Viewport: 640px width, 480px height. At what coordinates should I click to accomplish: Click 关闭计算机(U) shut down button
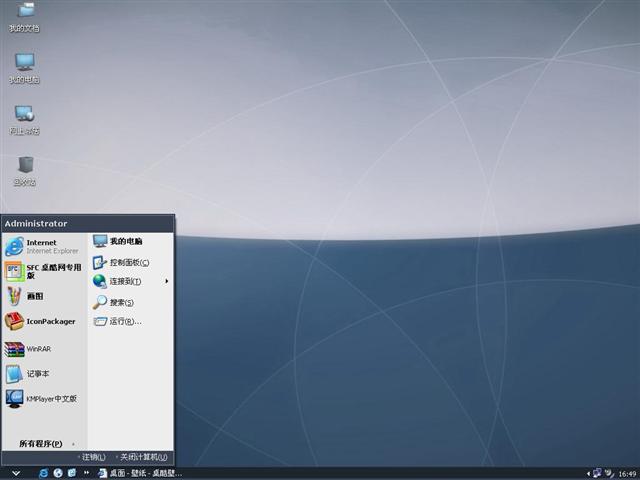(x=142, y=457)
